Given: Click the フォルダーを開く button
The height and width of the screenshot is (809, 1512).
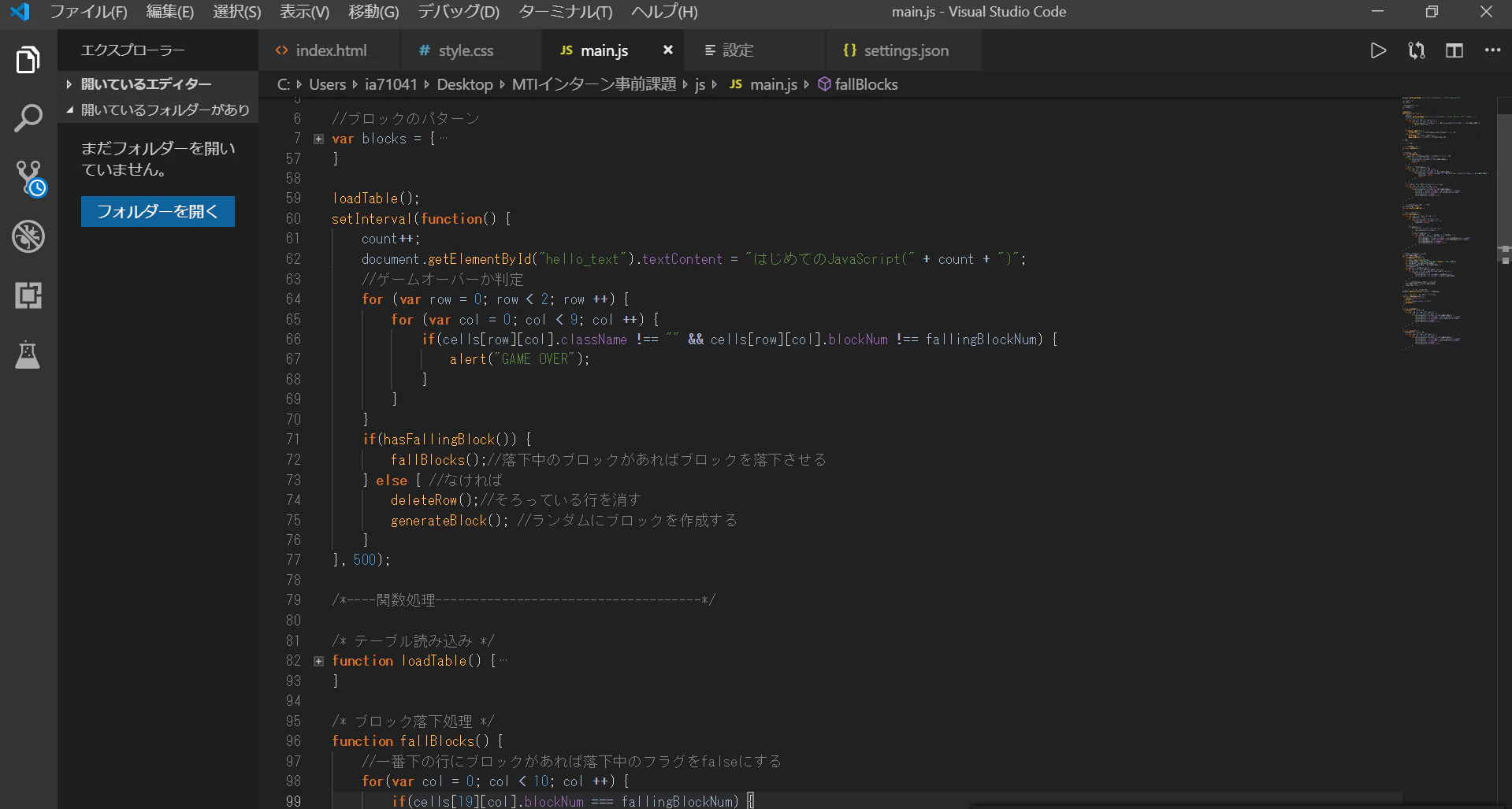Looking at the screenshot, I should pyautogui.click(x=158, y=211).
